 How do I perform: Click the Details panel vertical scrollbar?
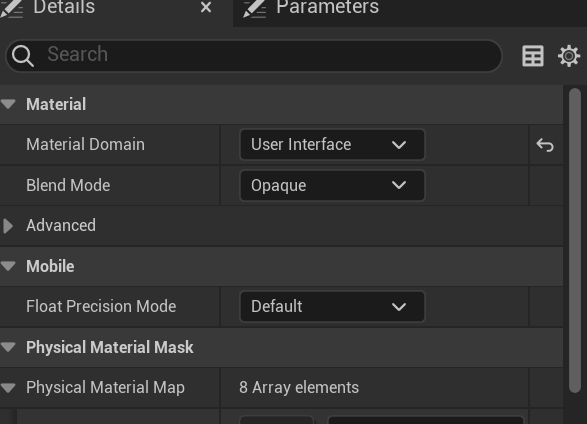[x=575, y=240]
